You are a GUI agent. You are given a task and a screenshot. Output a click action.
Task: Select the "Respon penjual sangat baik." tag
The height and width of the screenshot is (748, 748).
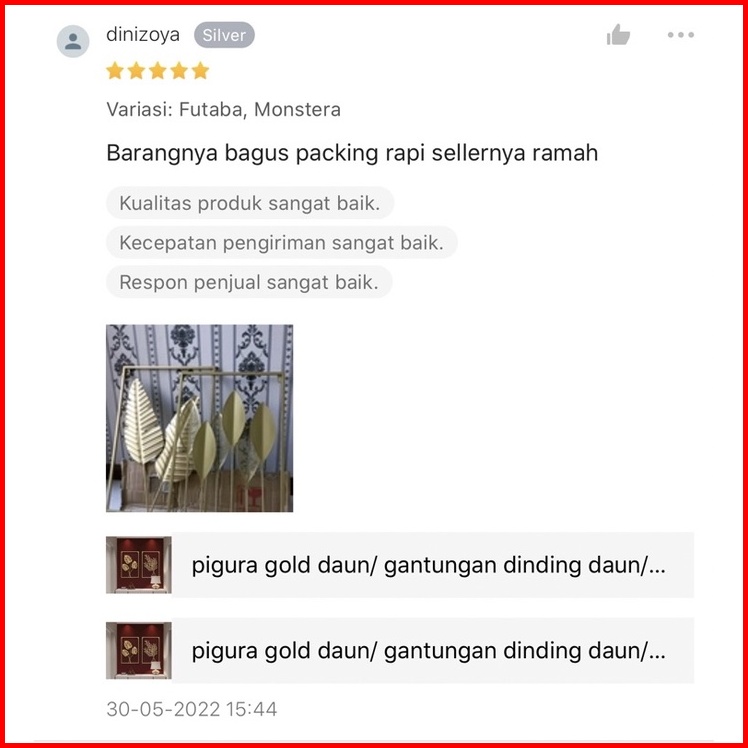[x=249, y=282]
